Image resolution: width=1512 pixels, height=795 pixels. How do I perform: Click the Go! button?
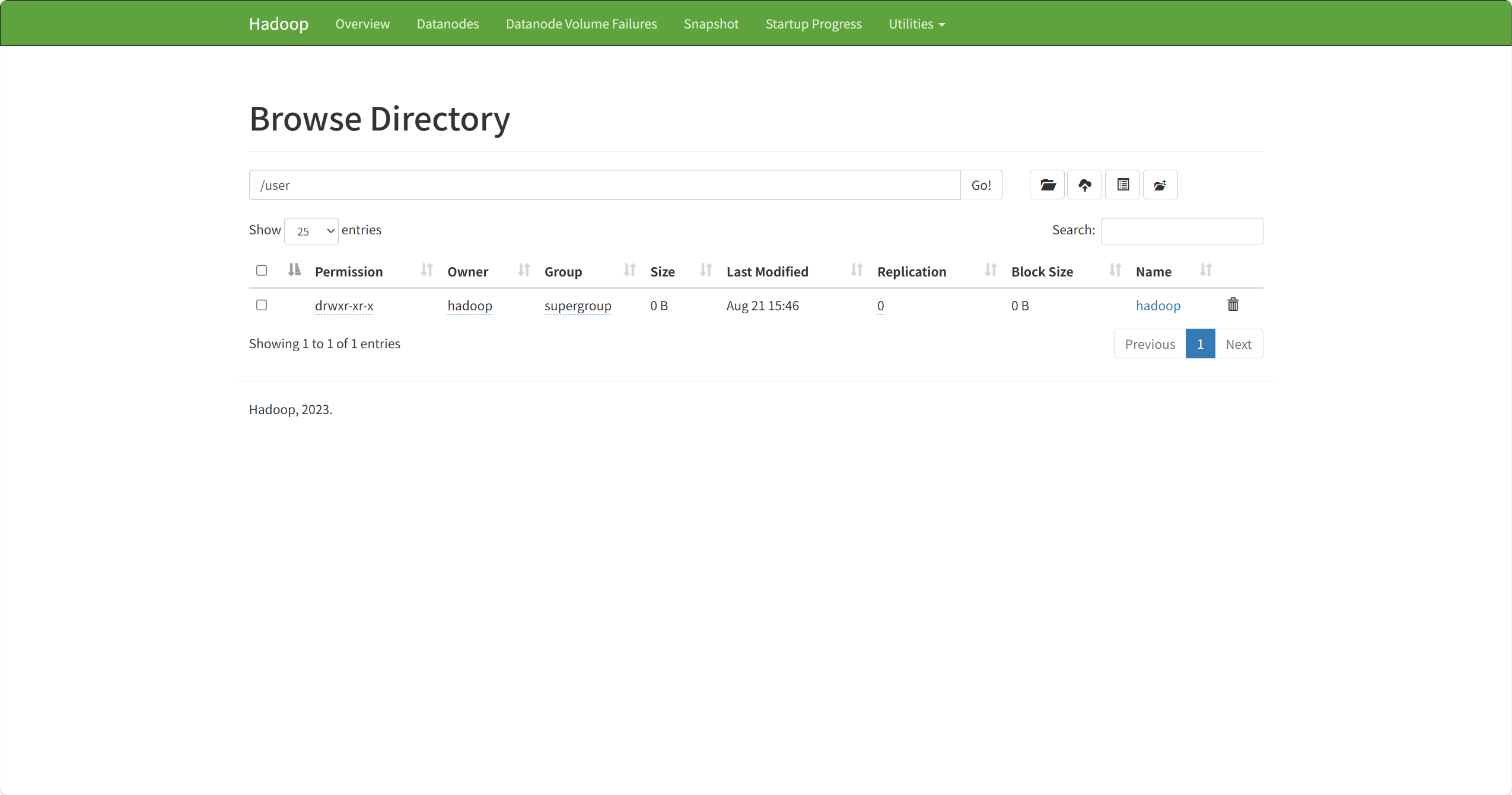[x=981, y=185]
